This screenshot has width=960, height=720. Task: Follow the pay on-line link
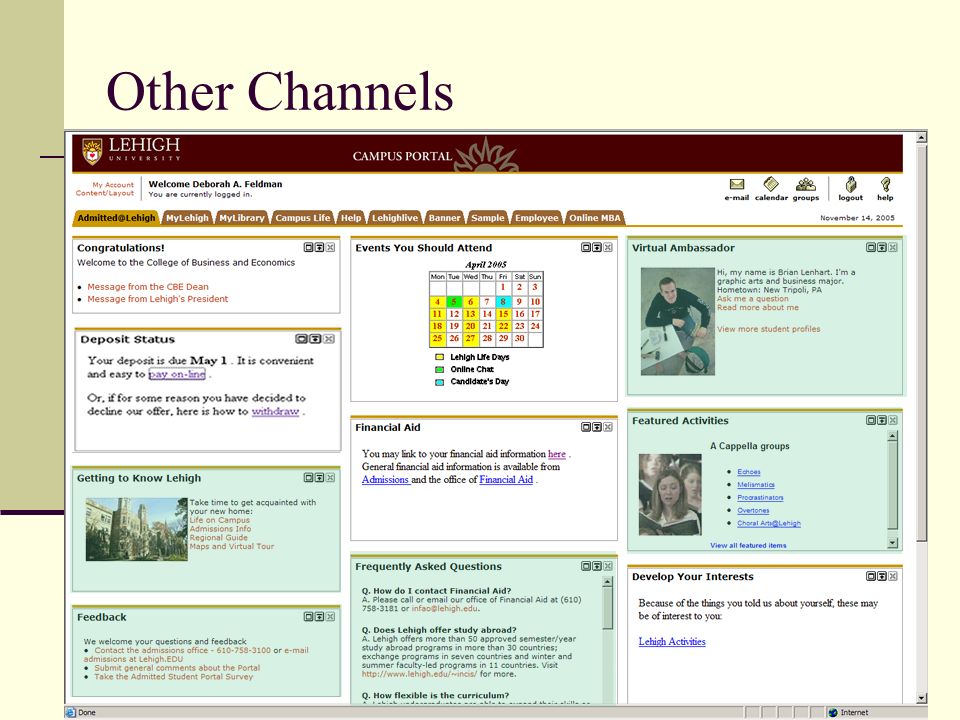pos(177,374)
